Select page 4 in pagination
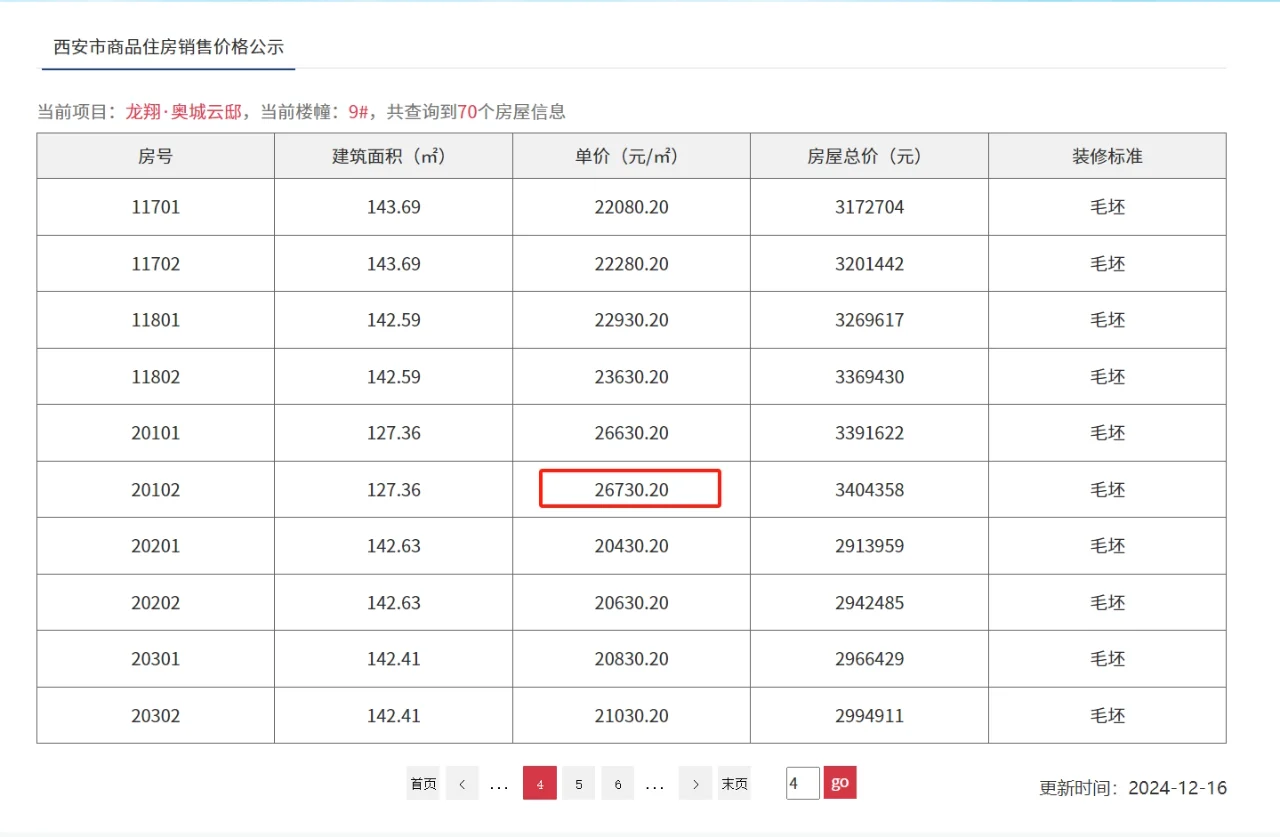Image resolution: width=1280 pixels, height=837 pixels. point(540,784)
